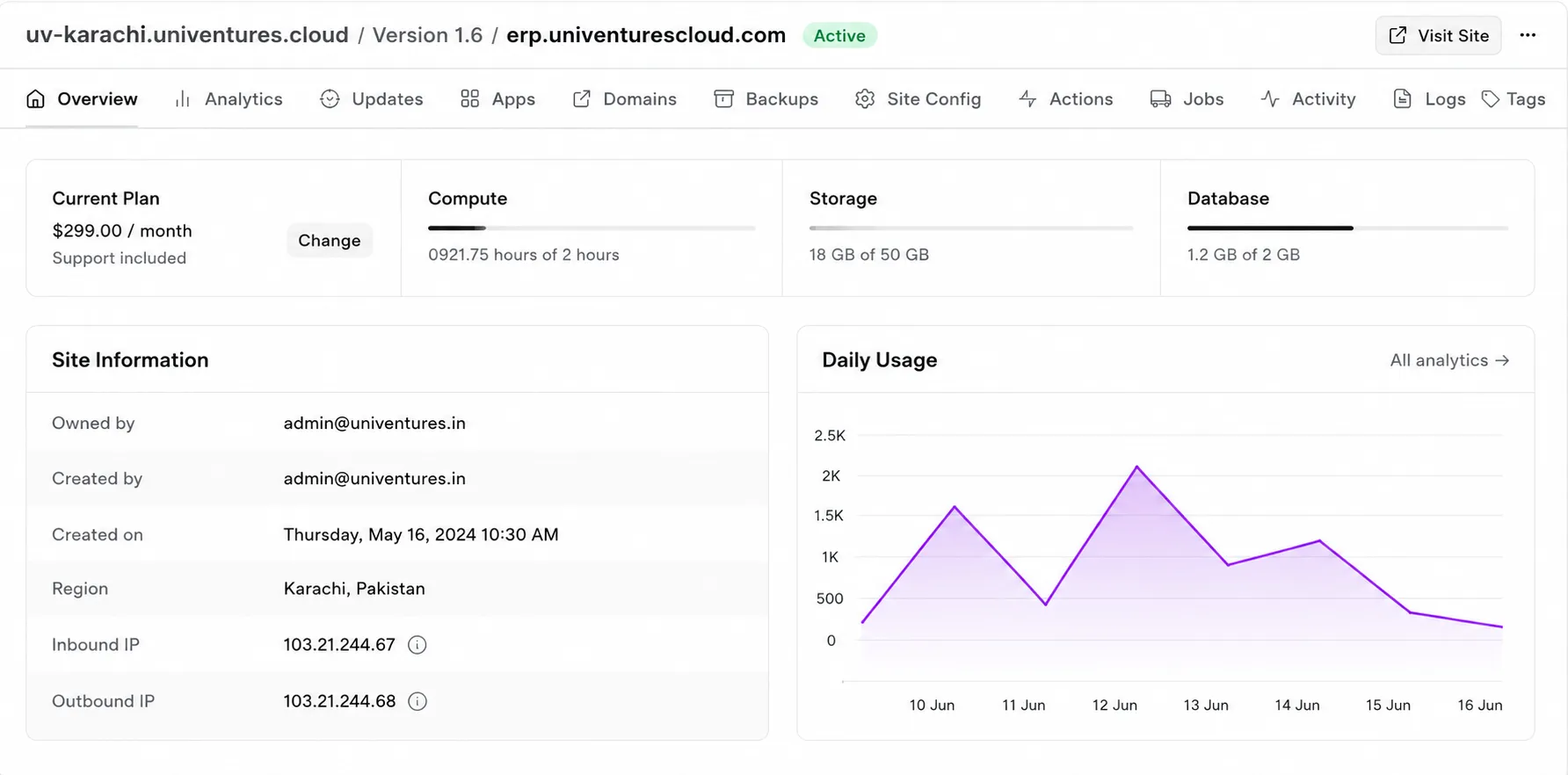The height and width of the screenshot is (775, 1568).
Task: Click the Version 1.6 breadcrumb
Action: 427,35
